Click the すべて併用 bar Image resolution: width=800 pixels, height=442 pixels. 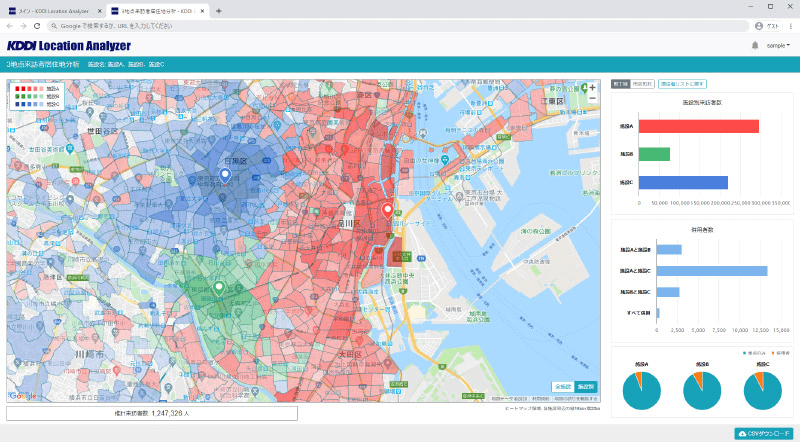click(658, 313)
